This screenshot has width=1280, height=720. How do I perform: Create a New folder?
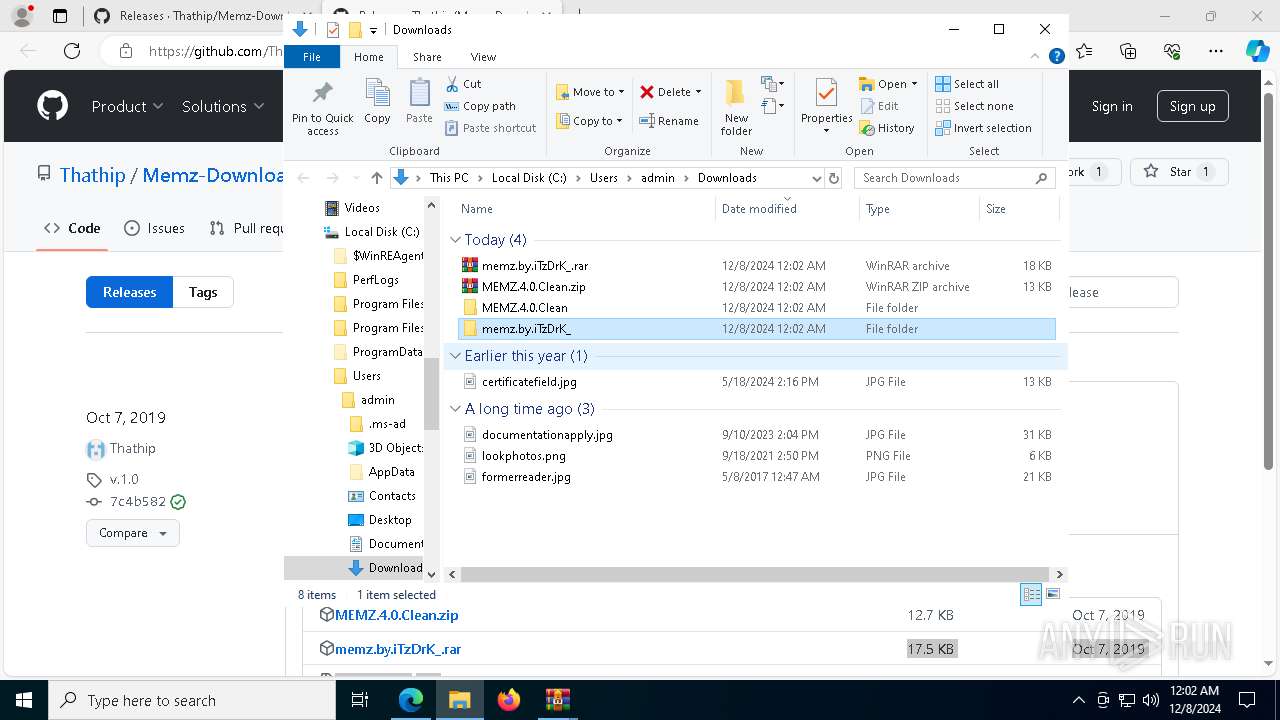(x=736, y=107)
